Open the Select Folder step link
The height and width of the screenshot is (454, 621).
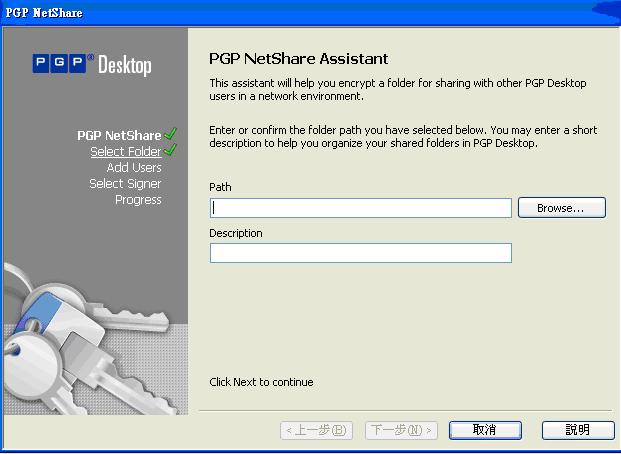coord(125,151)
